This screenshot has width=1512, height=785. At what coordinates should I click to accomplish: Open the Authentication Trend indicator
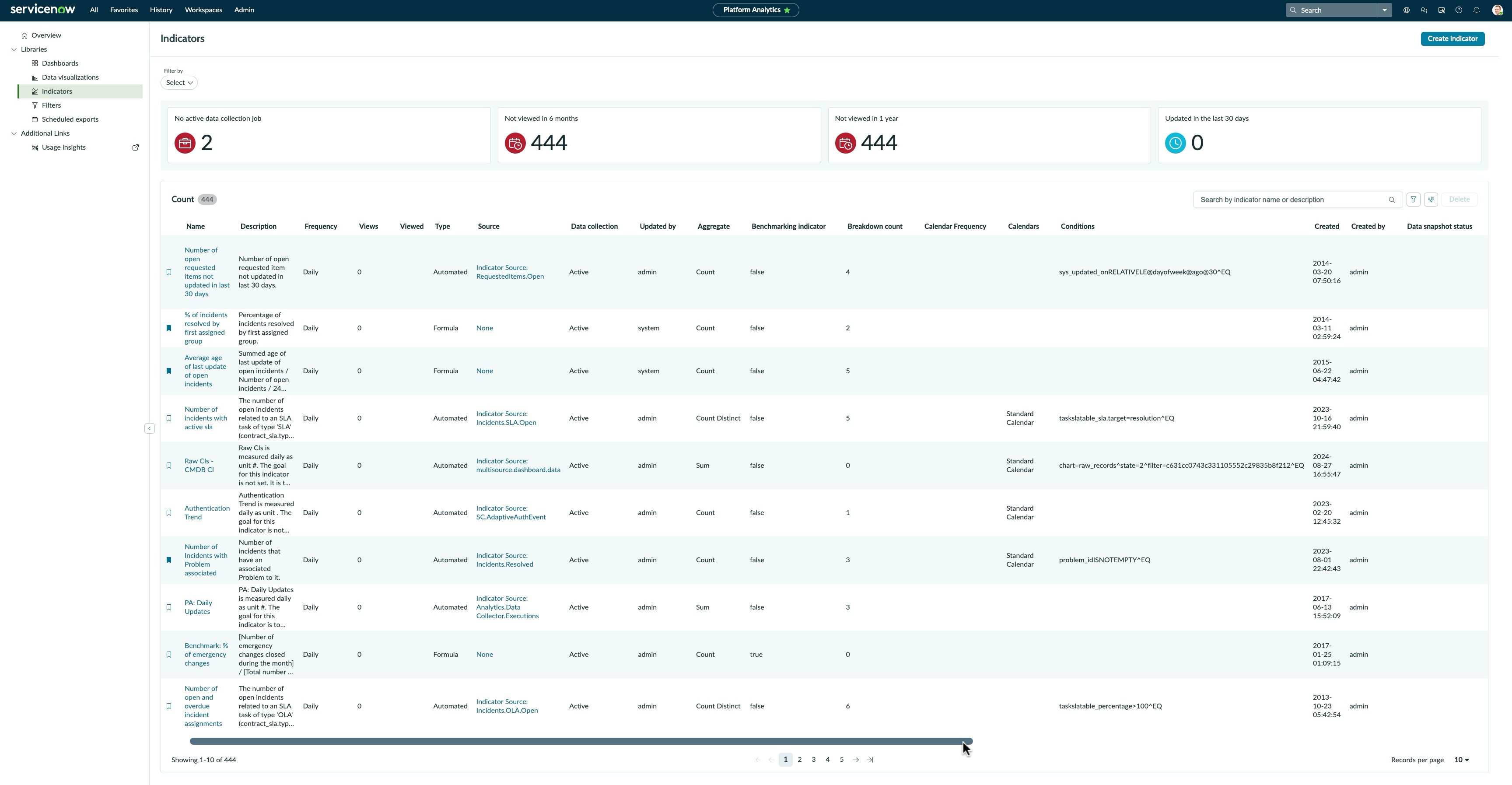pos(206,513)
